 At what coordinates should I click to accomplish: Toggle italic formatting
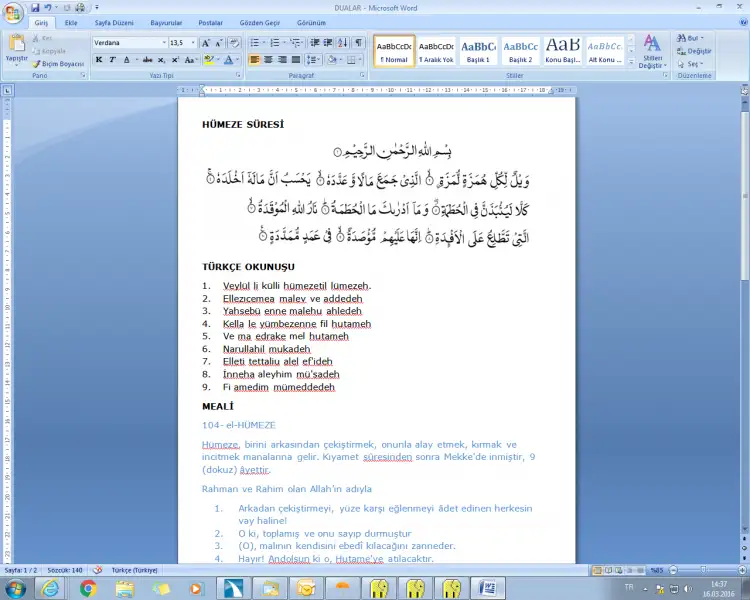click(113, 60)
